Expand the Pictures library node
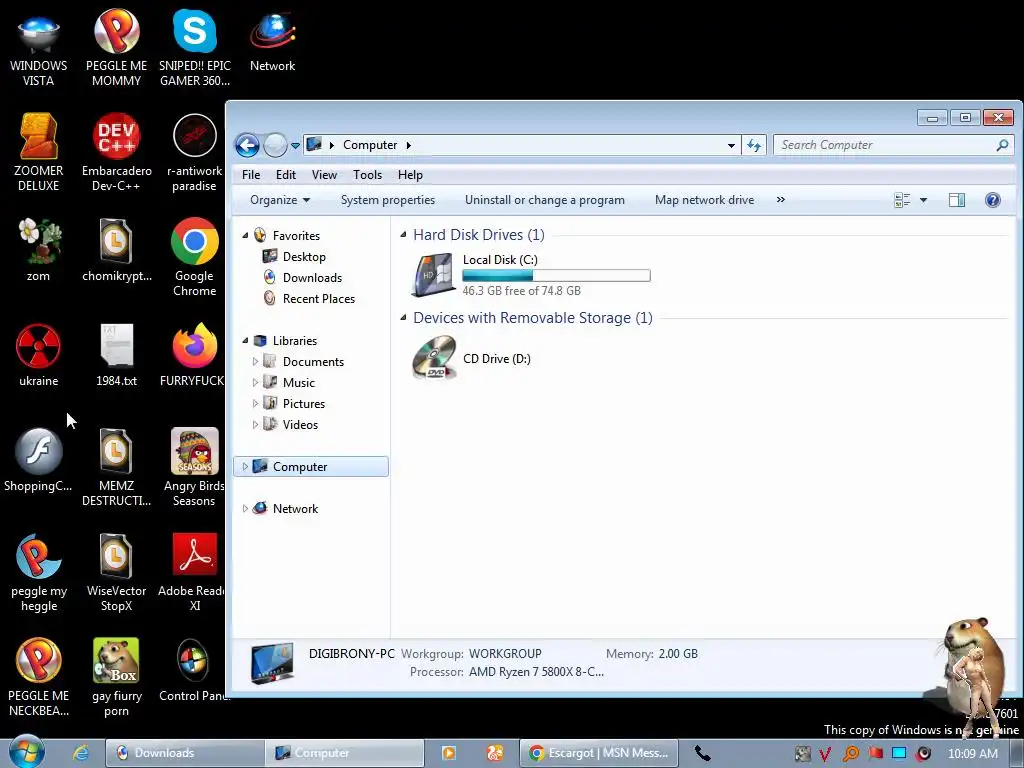The height and width of the screenshot is (768, 1024). pyautogui.click(x=255, y=403)
